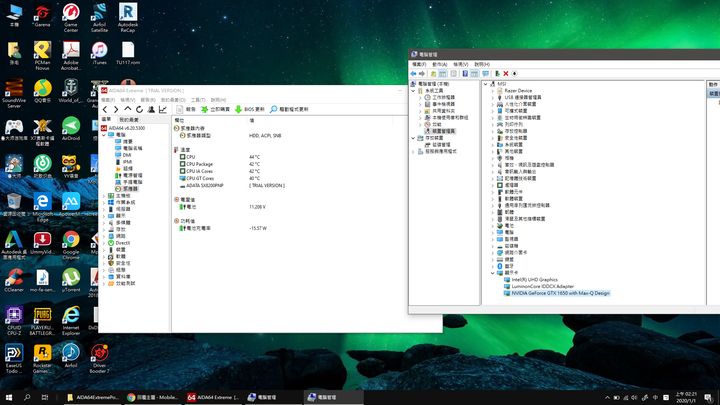Select IPMI item in AIDA64 tree

[x=127, y=162]
